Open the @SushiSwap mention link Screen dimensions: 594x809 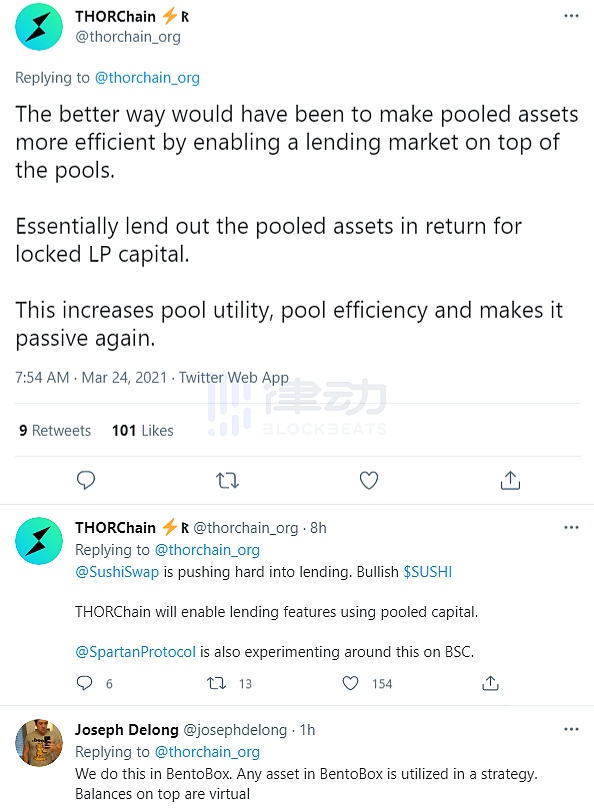click(x=117, y=572)
